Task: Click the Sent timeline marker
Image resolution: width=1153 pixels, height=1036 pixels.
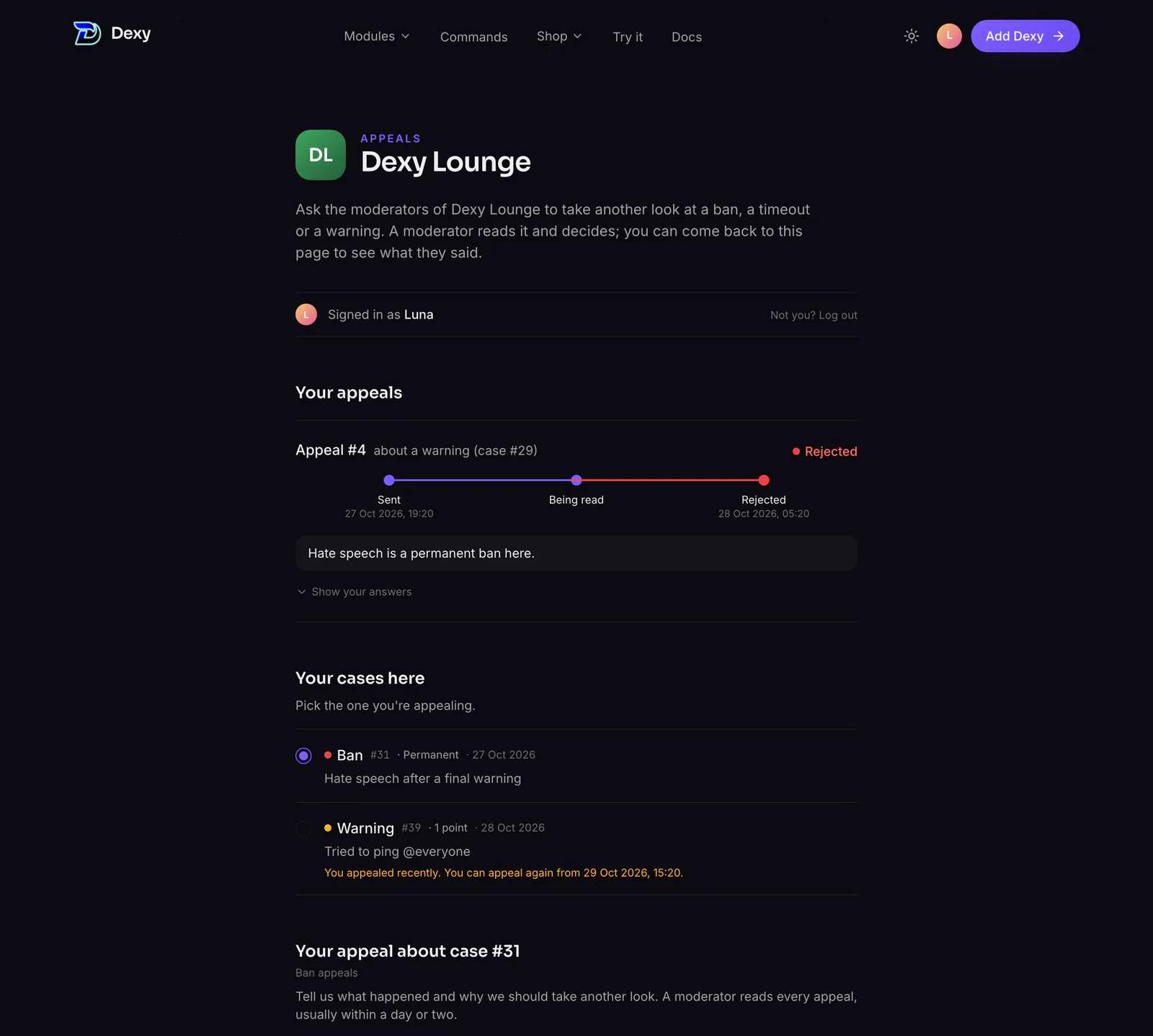Action: [x=389, y=481]
